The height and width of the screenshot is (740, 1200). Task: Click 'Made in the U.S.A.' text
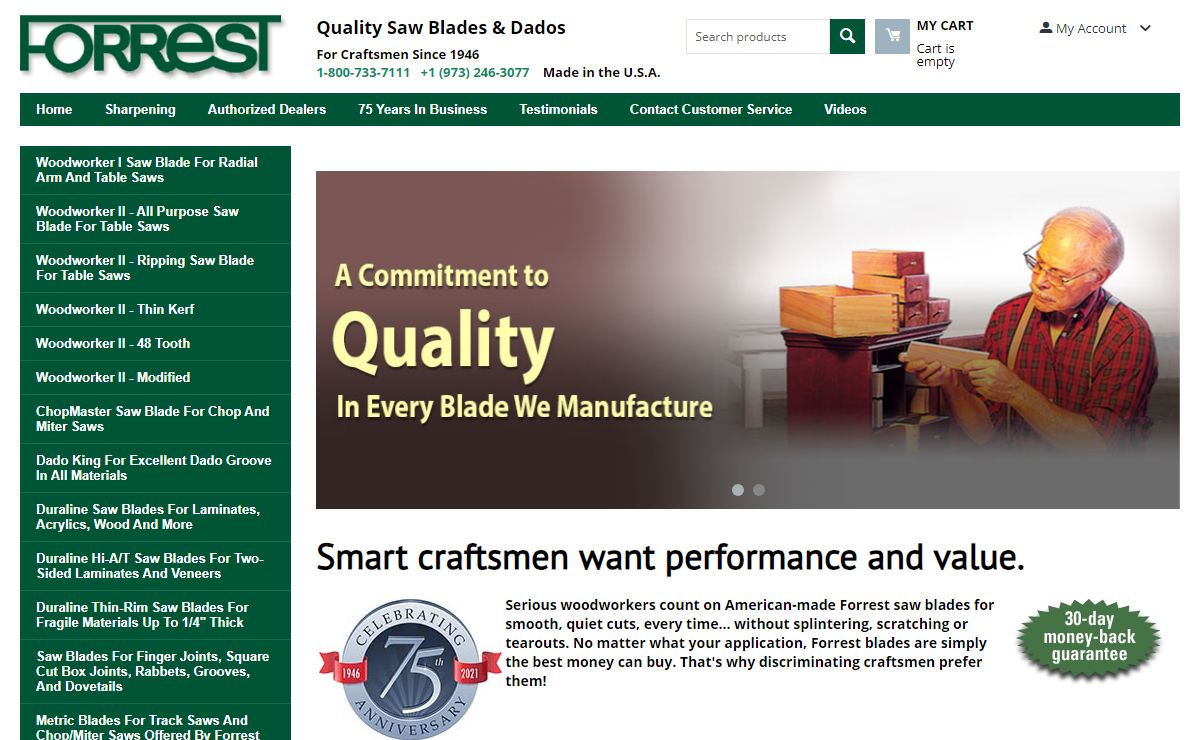[x=602, y=72]
